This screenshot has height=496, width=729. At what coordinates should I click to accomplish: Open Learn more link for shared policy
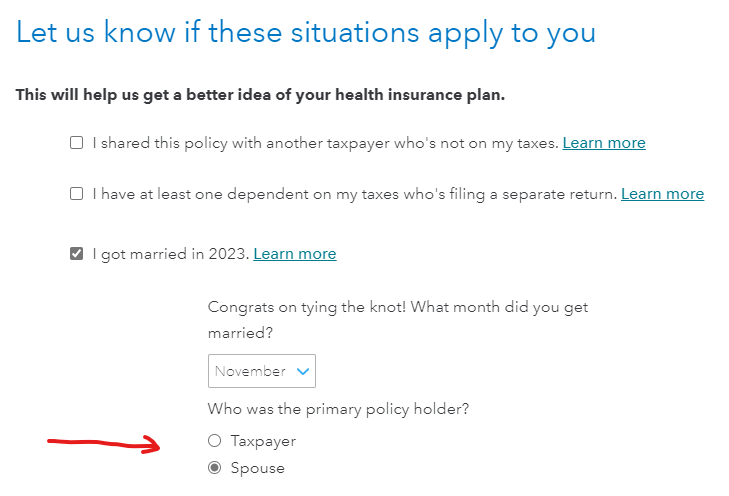tap(604, 143)
